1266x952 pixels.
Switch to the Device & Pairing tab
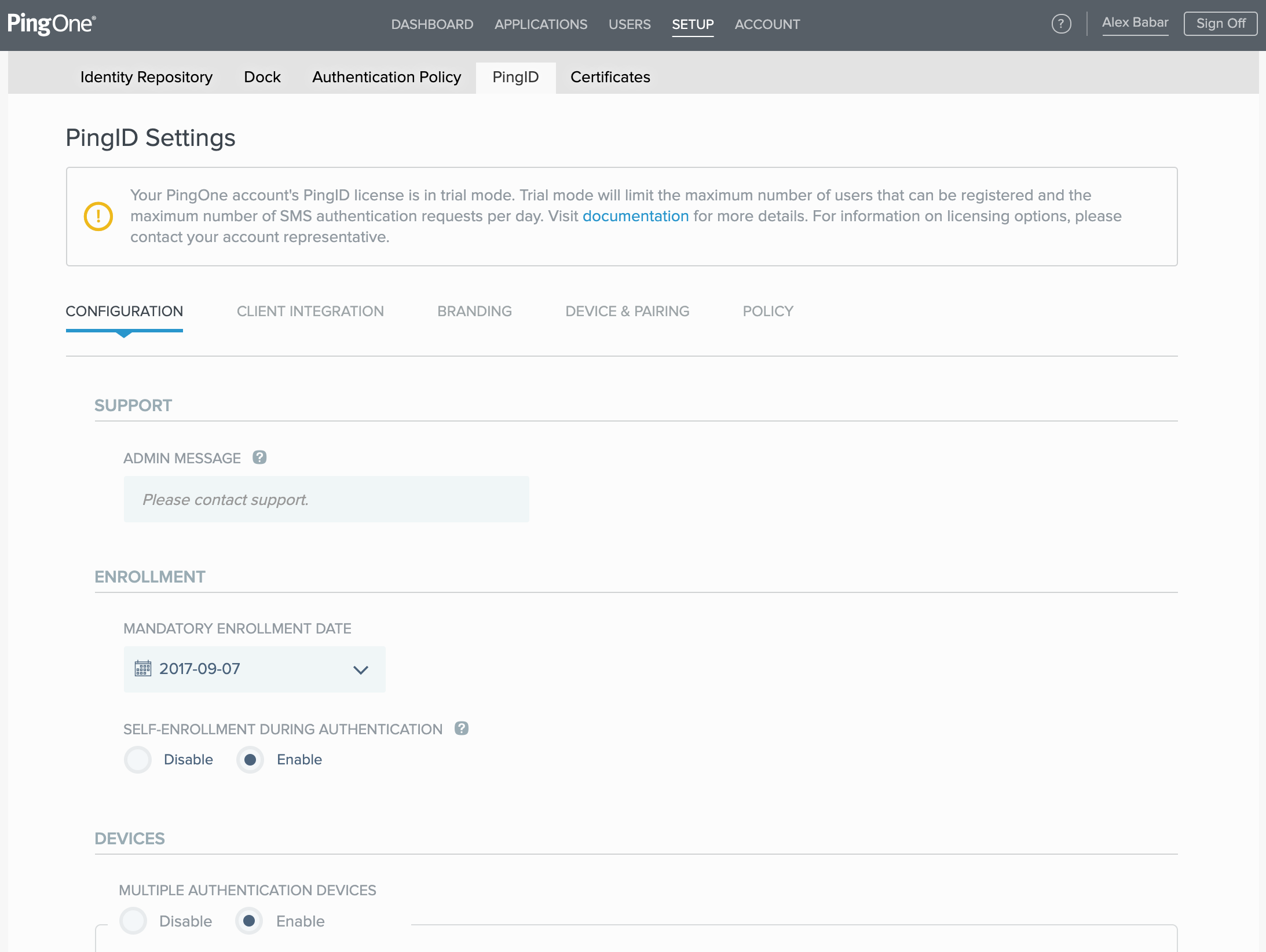click(x=627, y=311)
